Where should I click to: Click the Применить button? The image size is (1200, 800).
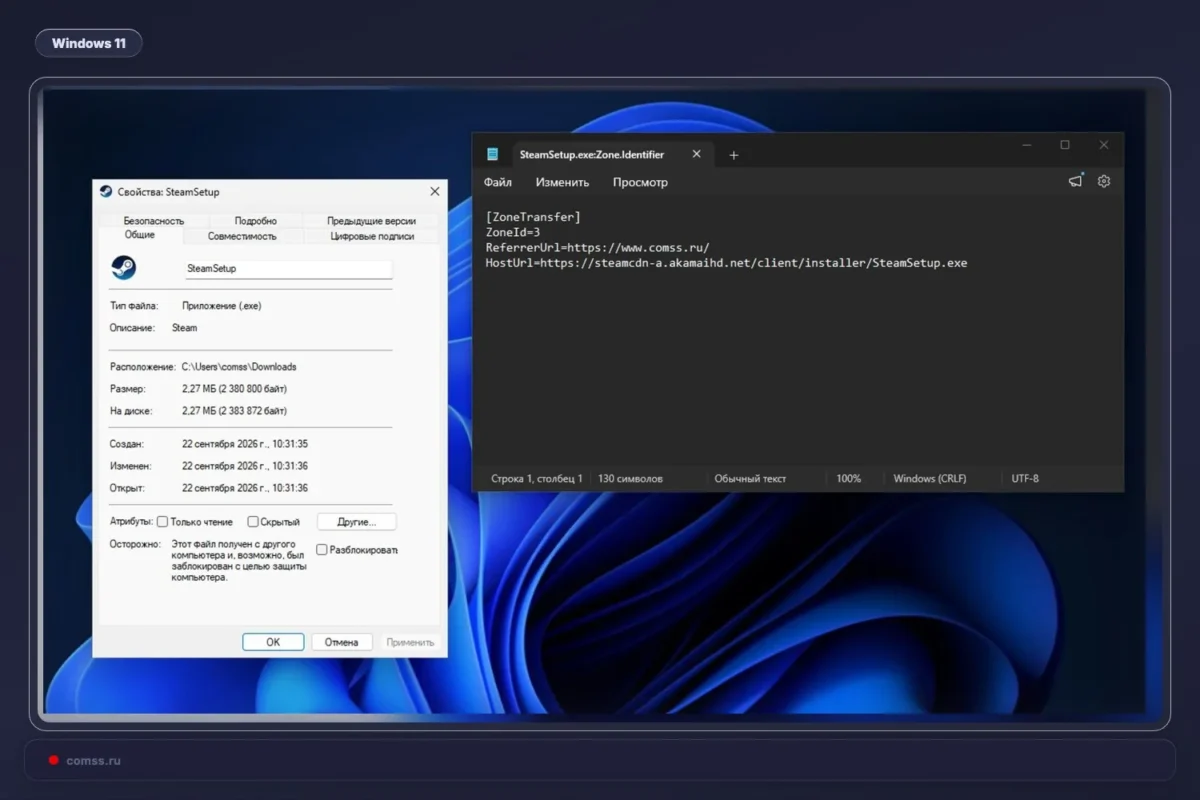click(410, 642)
